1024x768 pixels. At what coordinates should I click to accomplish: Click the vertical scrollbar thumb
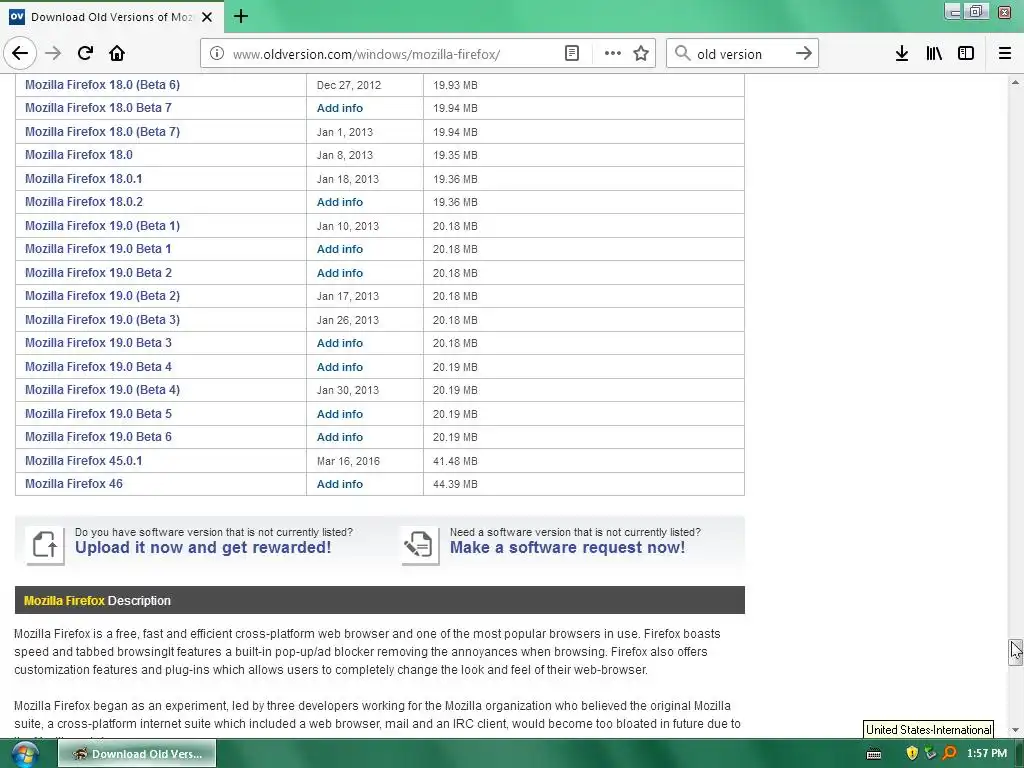click(x=1015, y=652)
